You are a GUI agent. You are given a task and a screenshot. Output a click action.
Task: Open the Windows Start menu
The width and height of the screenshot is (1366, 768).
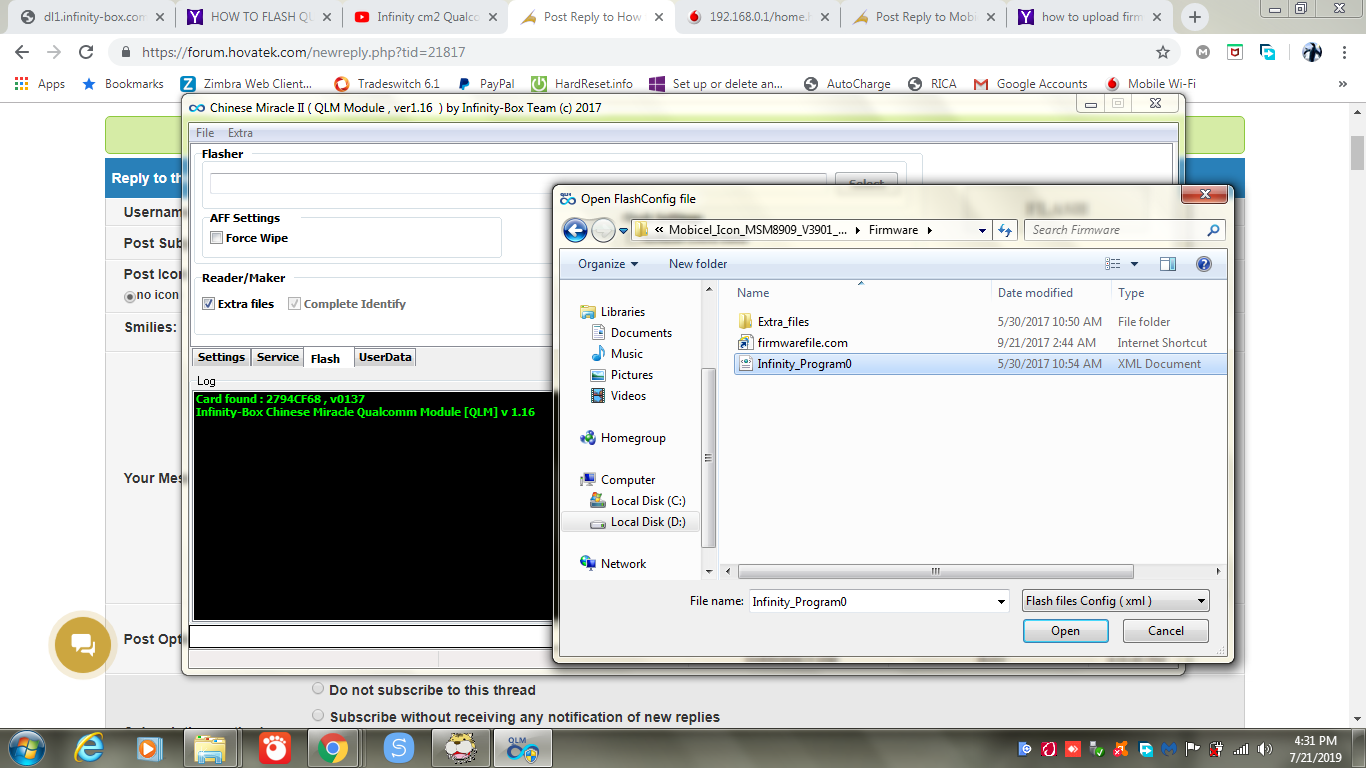pyautogui.click(x=25, y=747)
